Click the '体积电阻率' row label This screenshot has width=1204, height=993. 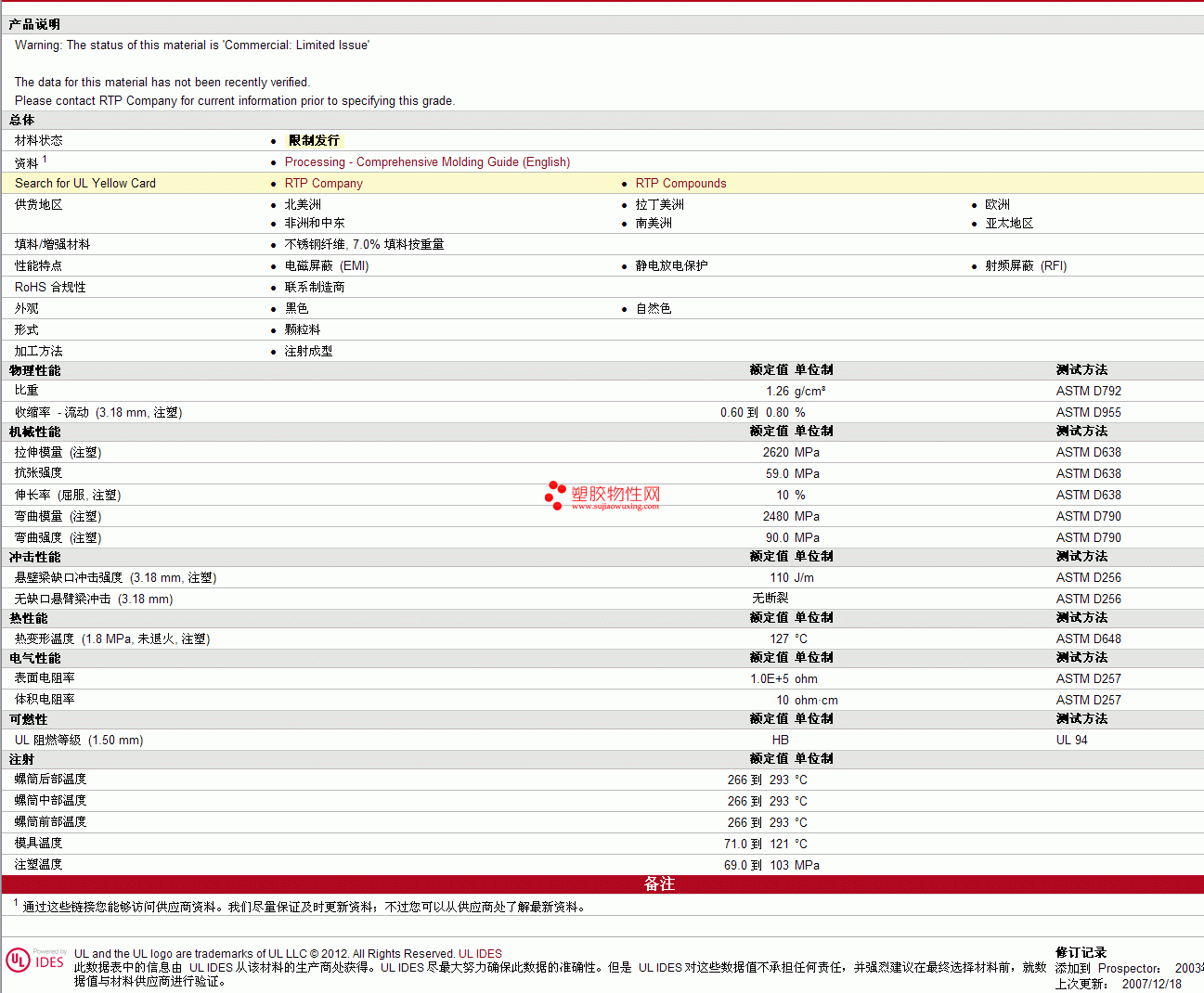tap(45, 700)
